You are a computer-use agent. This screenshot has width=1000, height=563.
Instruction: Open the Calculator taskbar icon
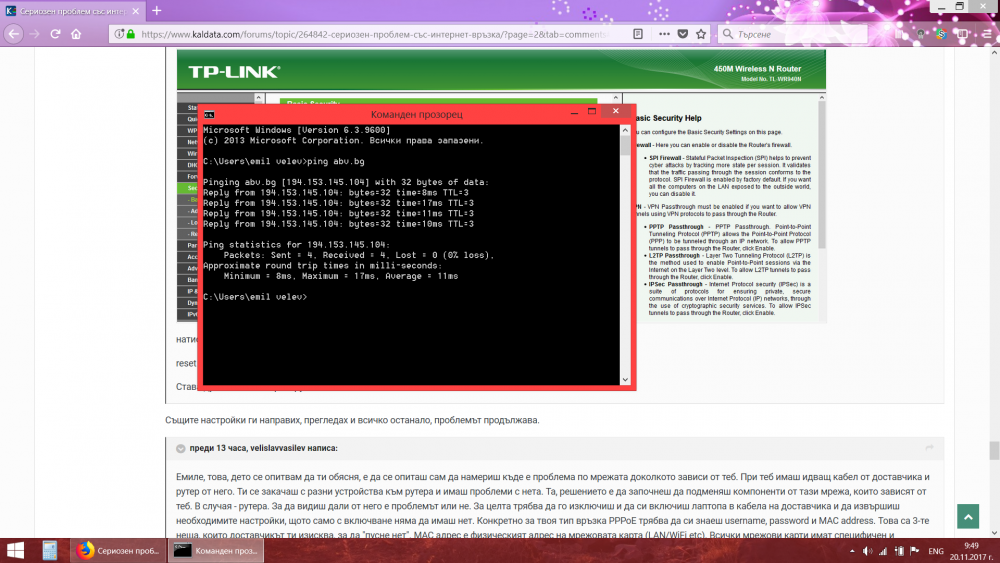tap(50, 550)
